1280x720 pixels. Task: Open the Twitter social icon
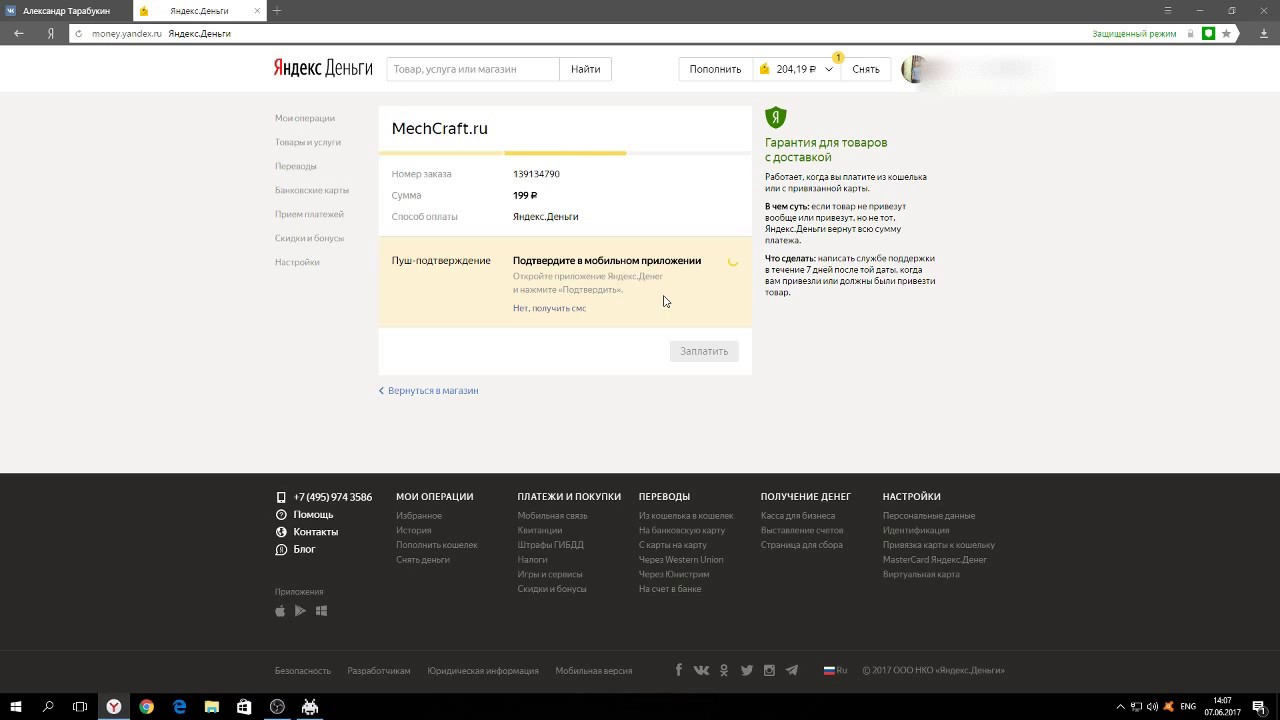point(746,670)
